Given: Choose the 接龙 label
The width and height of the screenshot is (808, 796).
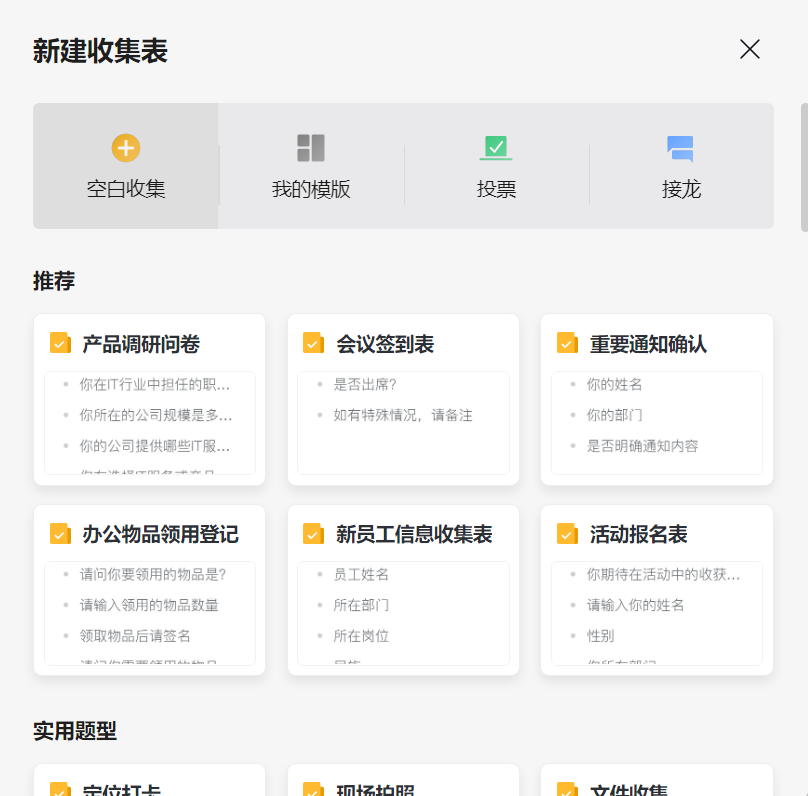Looking at the screenshot, I should point(681,189).
